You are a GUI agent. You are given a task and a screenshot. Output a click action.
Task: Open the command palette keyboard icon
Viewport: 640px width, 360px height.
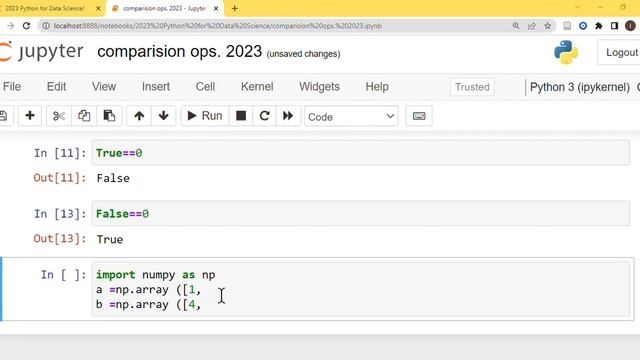pyautogui.click(x=419, y=116)
